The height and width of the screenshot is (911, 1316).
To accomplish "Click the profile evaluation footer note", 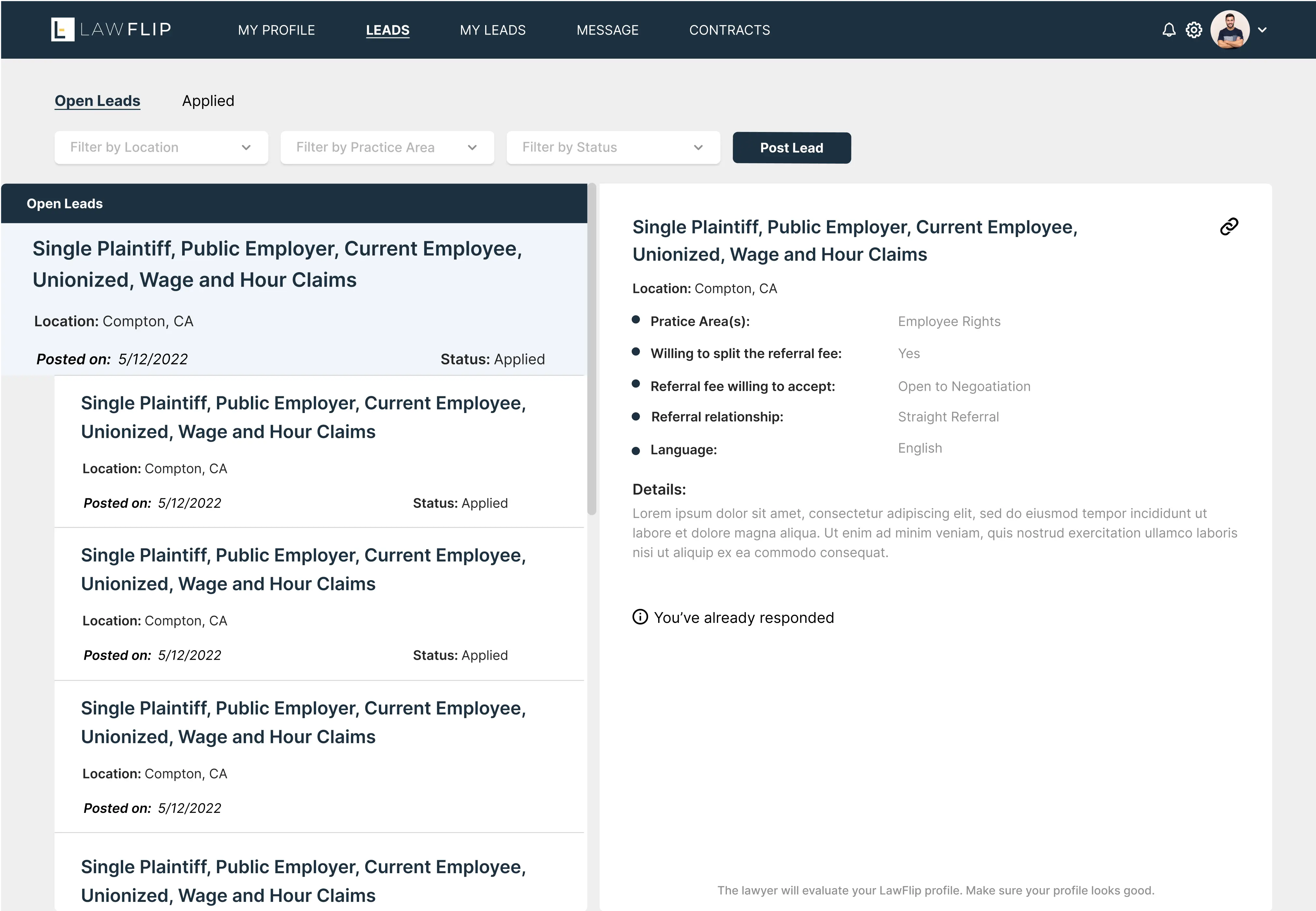I will [x=935, y=890].
